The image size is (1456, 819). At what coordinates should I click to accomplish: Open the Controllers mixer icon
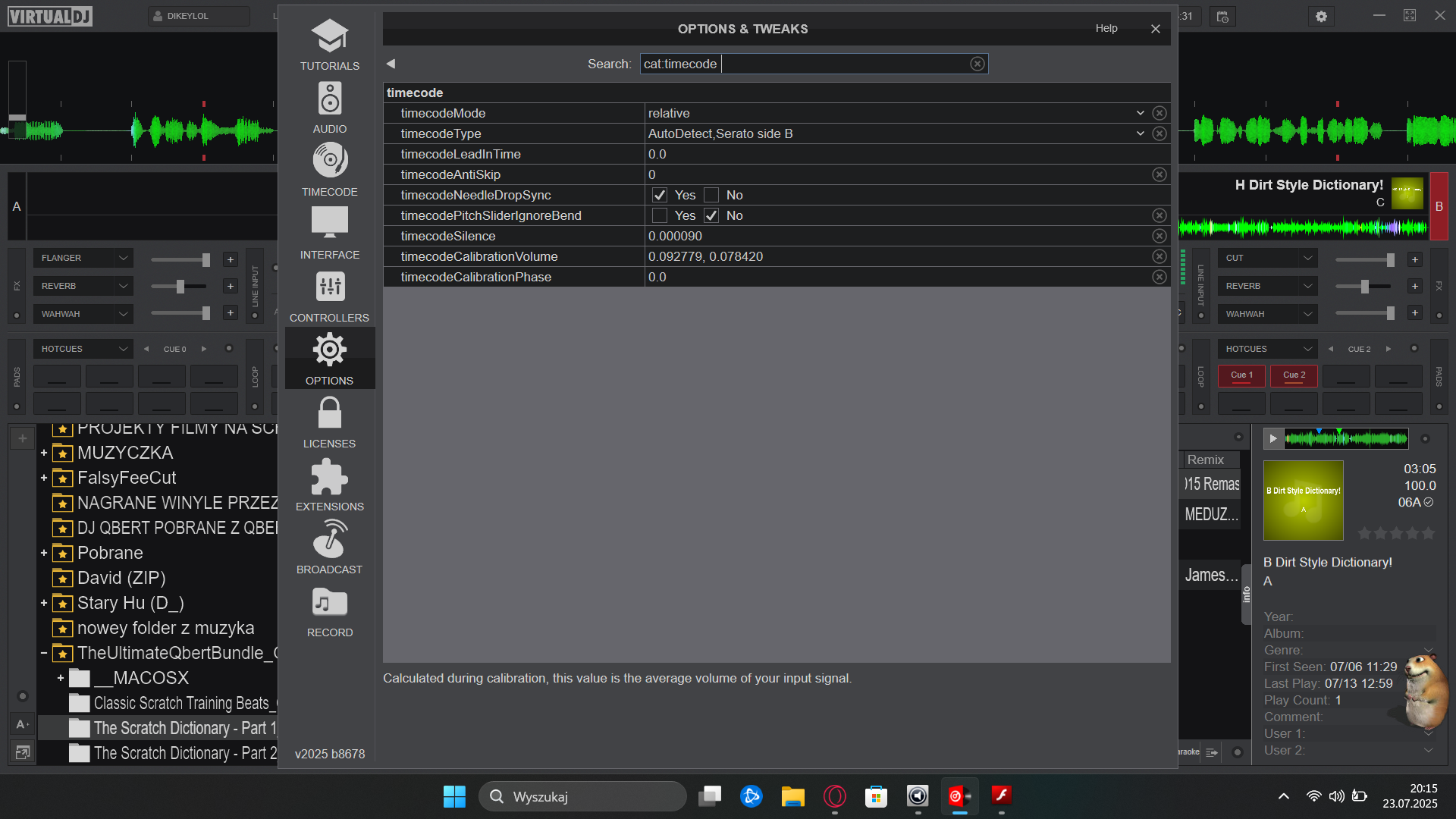pyautogui.click(x=330, y=287)
